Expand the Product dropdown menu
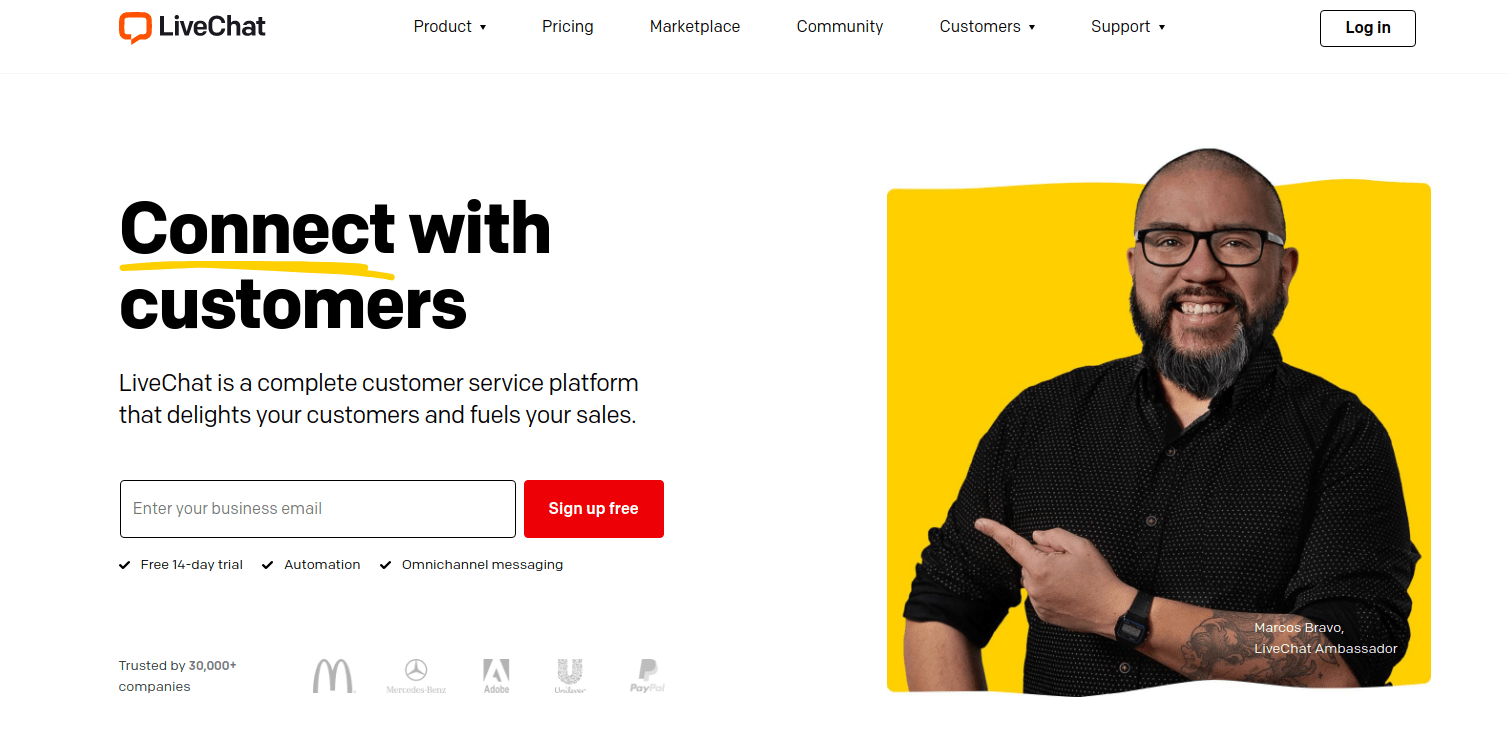 point(450,27)
